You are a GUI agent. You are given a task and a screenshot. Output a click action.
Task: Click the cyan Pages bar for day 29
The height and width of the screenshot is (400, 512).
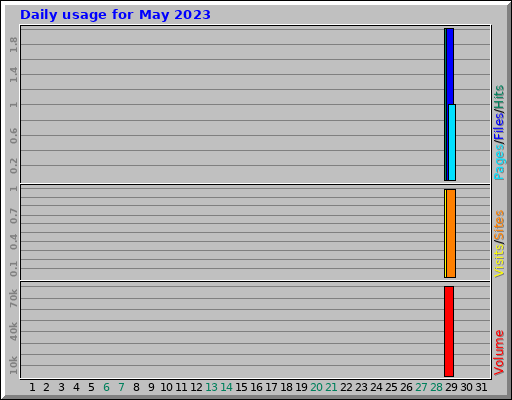point(452,143)
